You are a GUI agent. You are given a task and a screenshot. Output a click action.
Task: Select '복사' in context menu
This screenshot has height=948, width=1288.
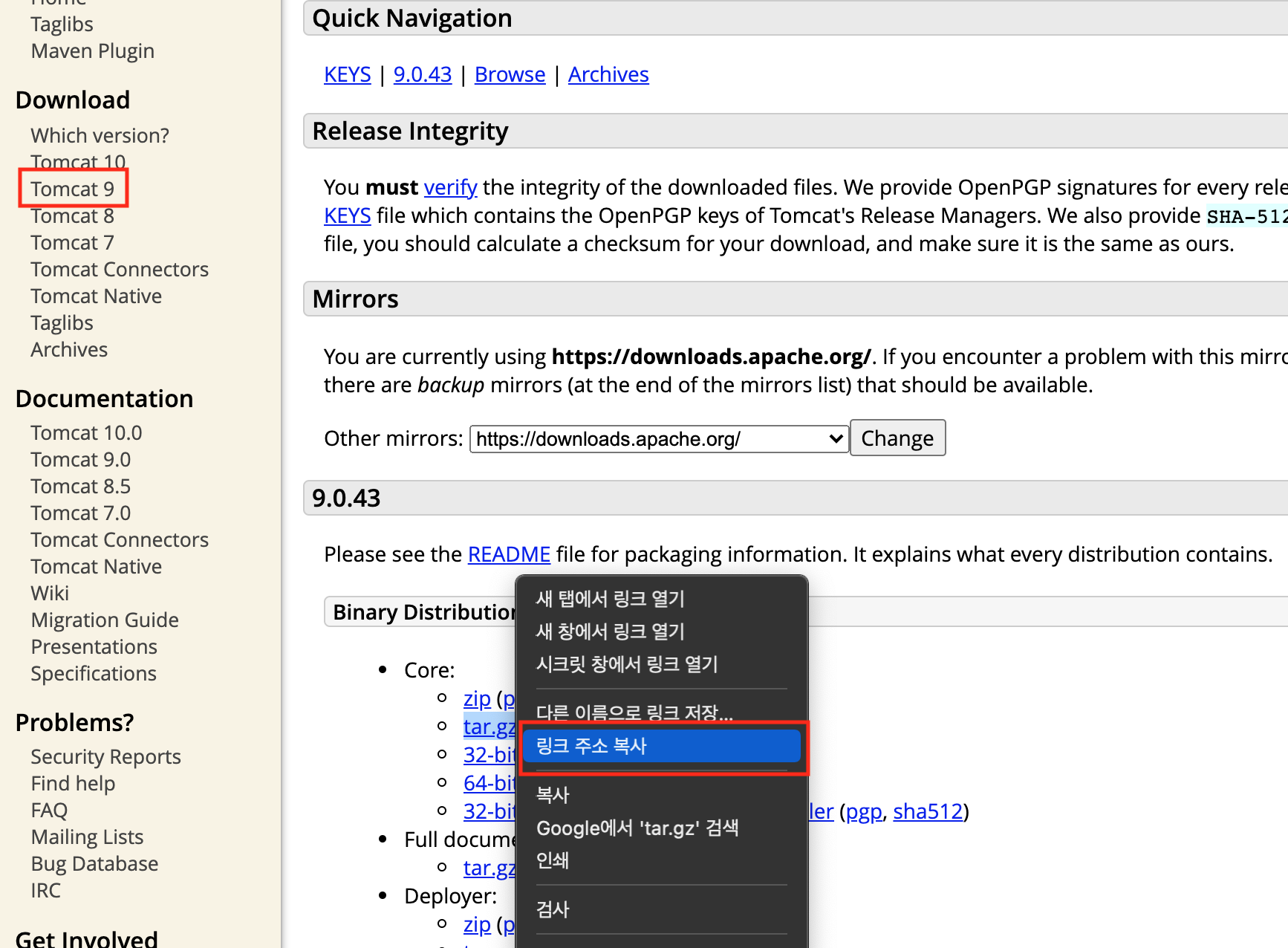[661, 795]
